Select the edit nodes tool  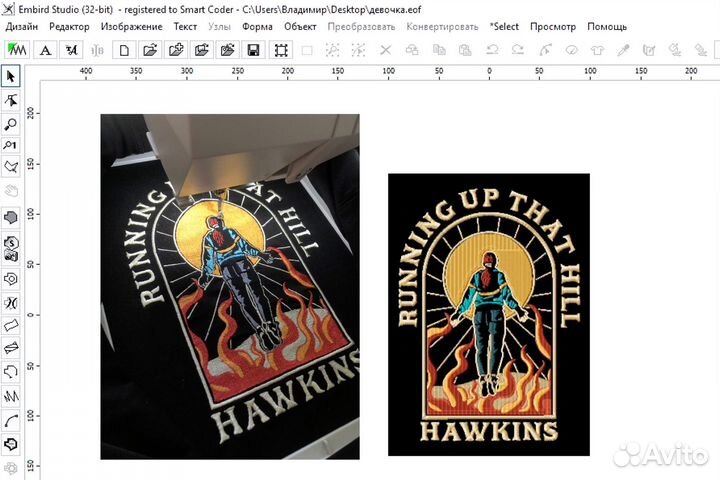(11, 101)
